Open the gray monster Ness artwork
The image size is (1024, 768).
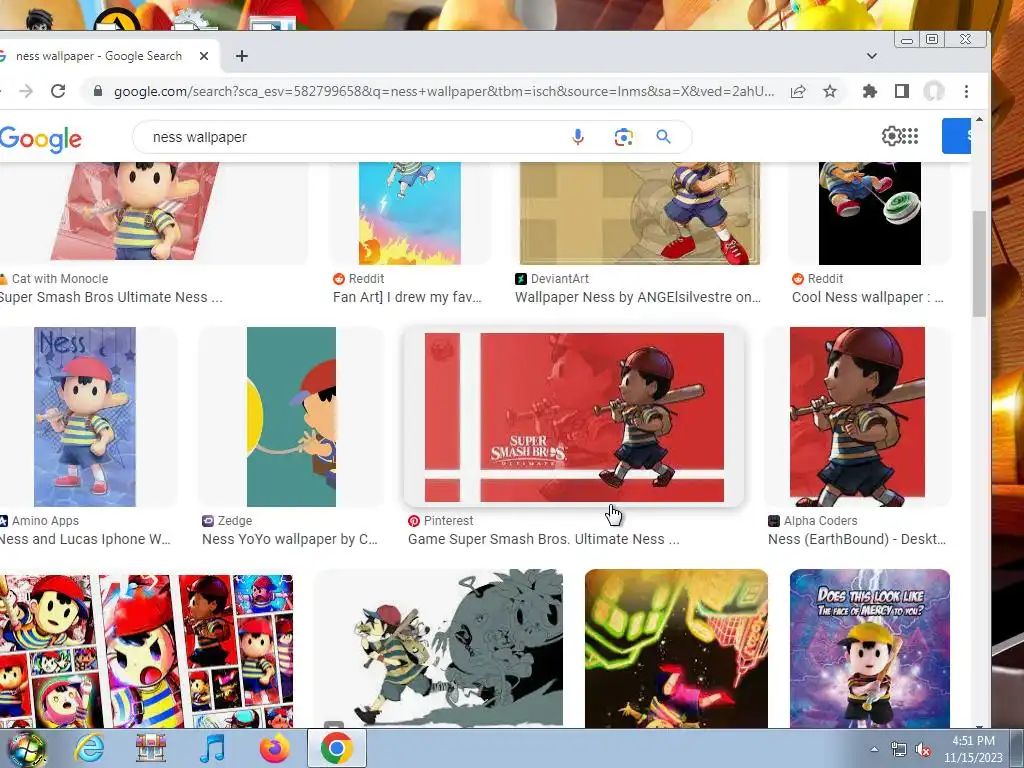(439, 648)
